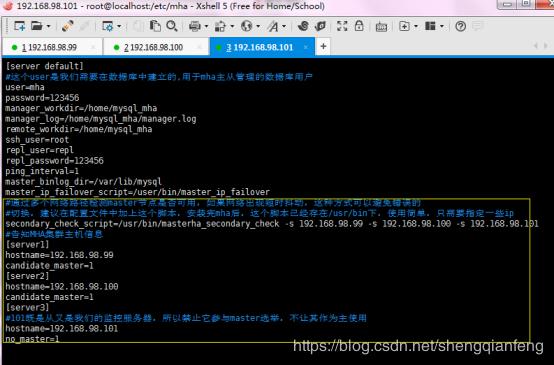Launch Xftp with the swirl icon
Screen dimensions: 554x365
click(x=303, y=26)
